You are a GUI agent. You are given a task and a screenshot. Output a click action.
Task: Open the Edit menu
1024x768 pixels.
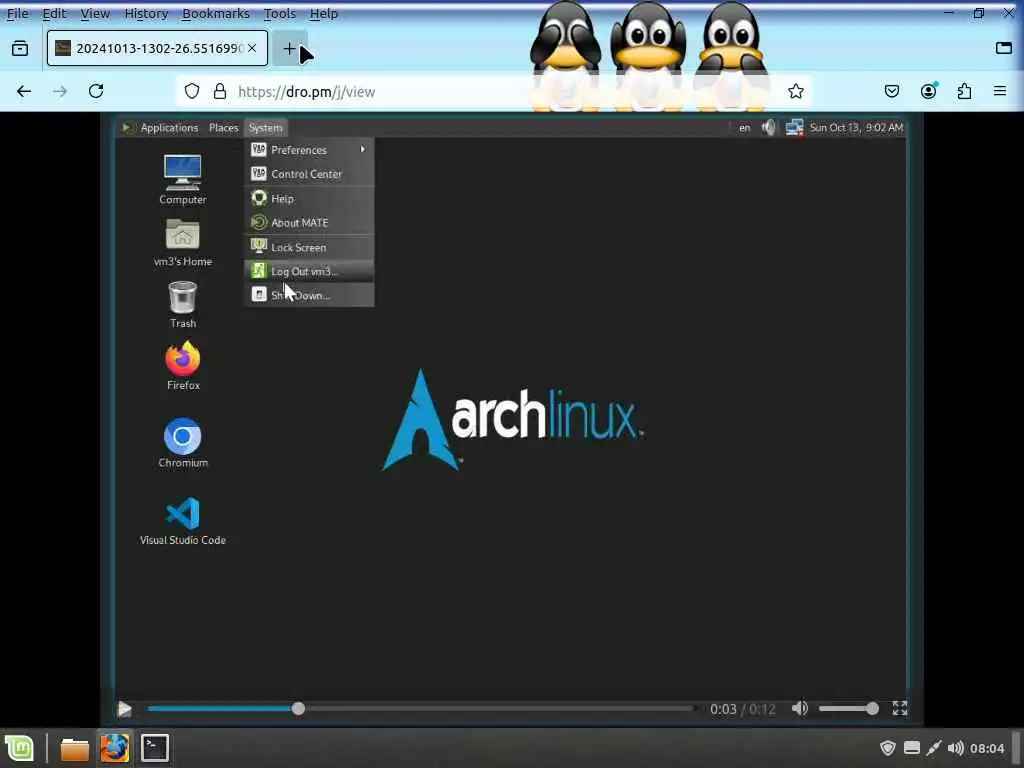point(54,13)
